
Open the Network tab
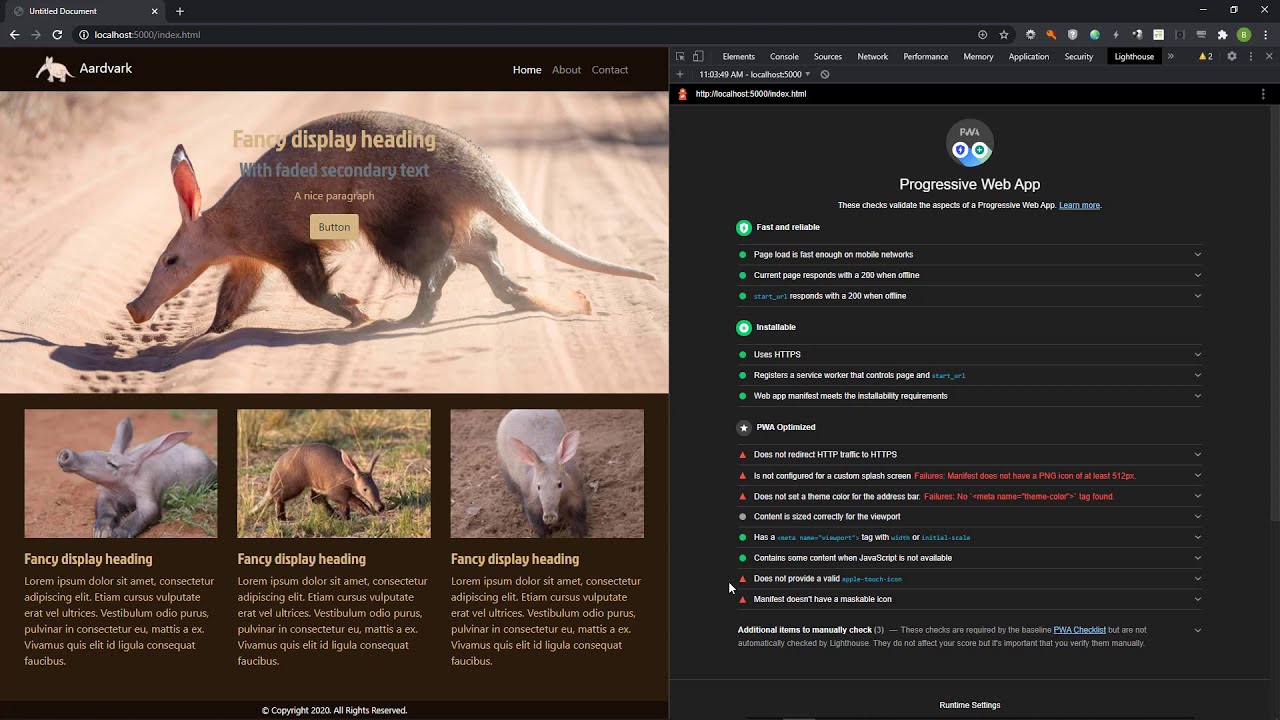pos(872,56)
